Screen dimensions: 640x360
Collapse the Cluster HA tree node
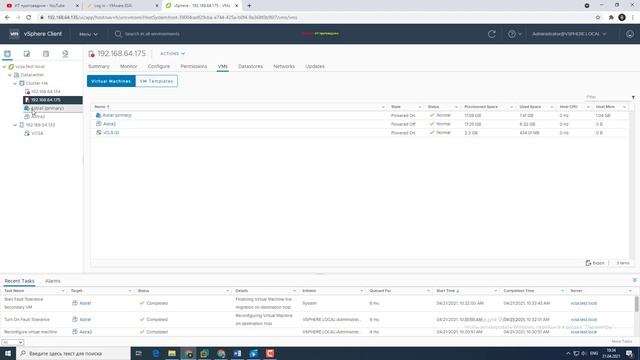[x=15, y=83]
